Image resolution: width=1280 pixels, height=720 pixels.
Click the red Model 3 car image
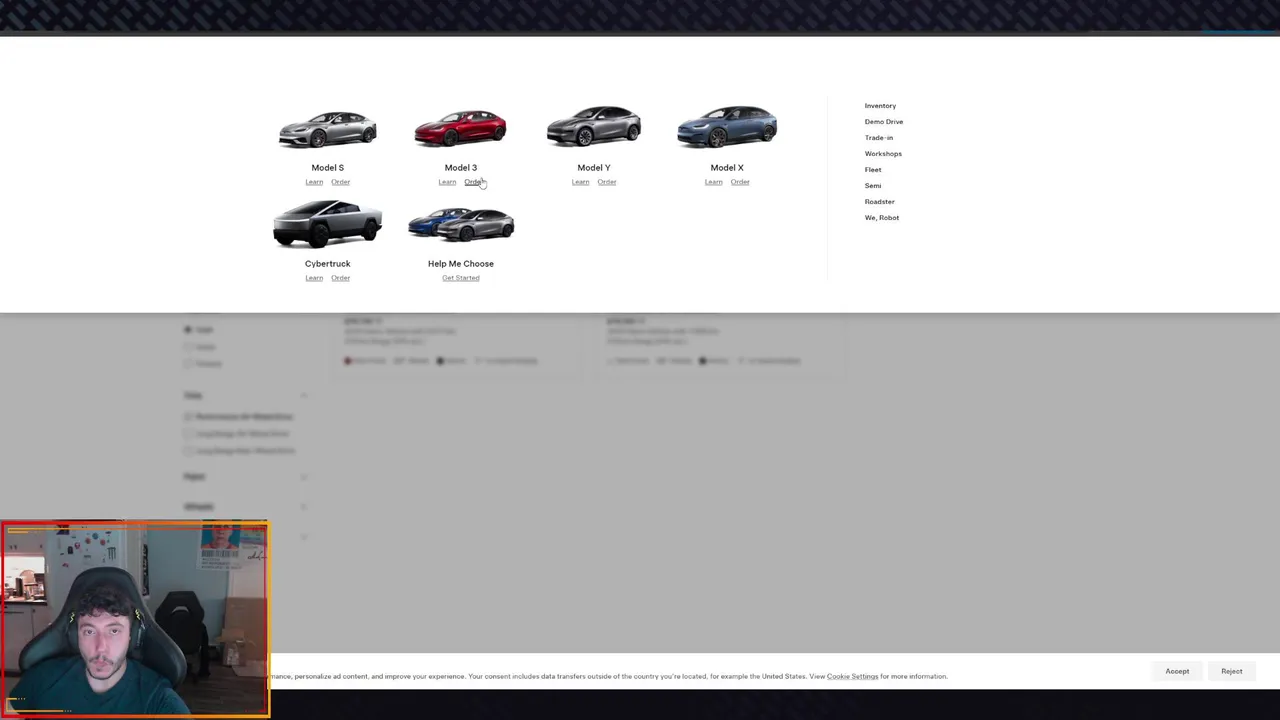[460, 129]
